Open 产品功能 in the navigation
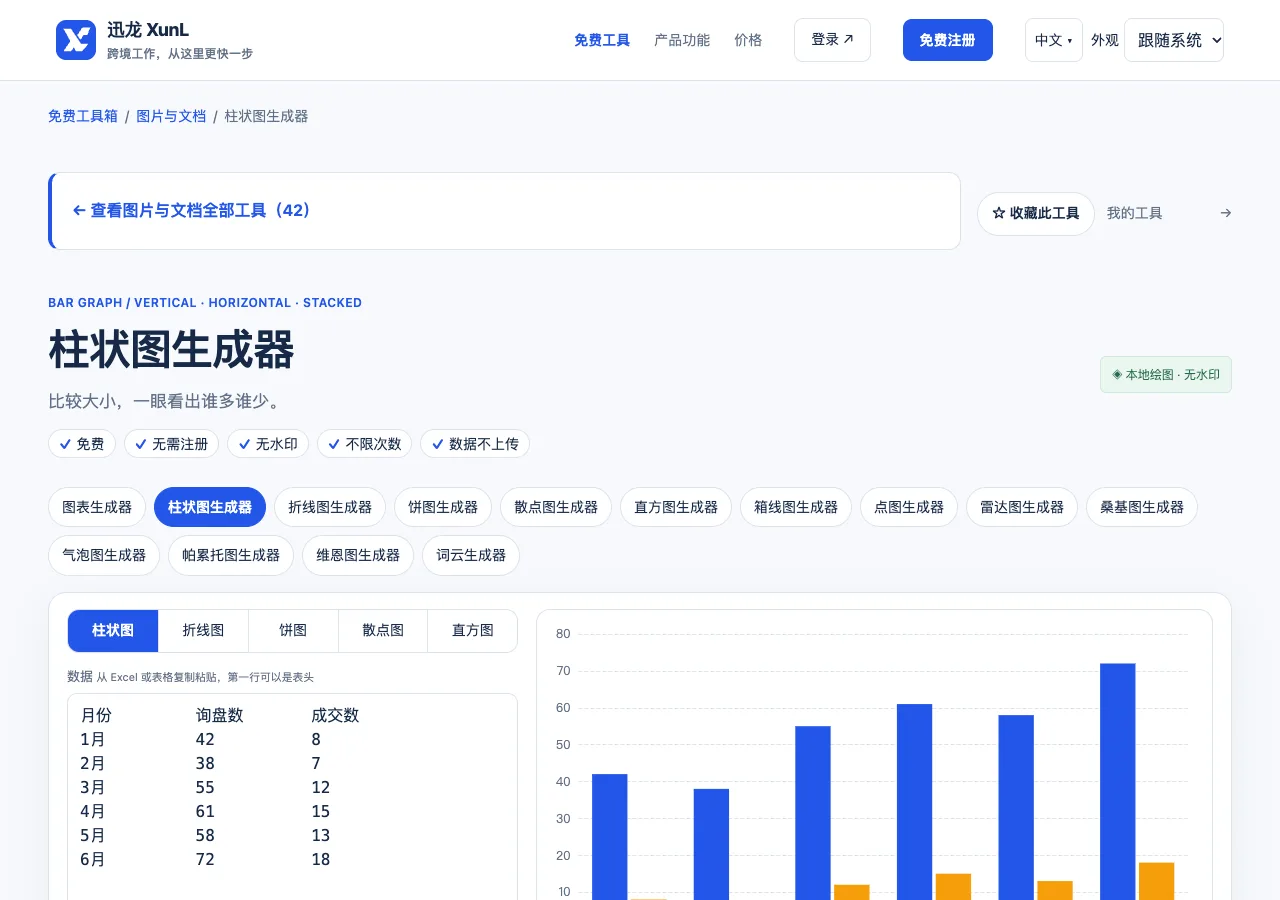 [682, 40]
